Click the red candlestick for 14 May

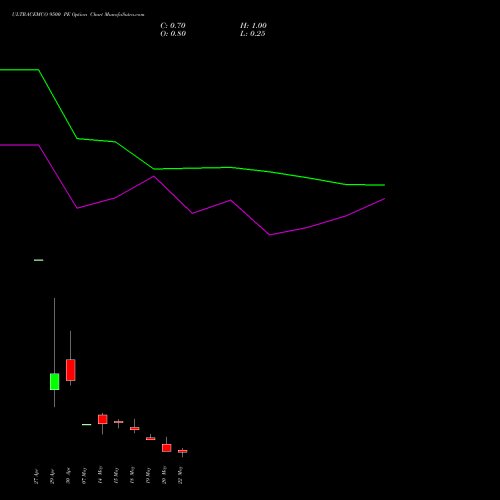(x=103, y=419)
